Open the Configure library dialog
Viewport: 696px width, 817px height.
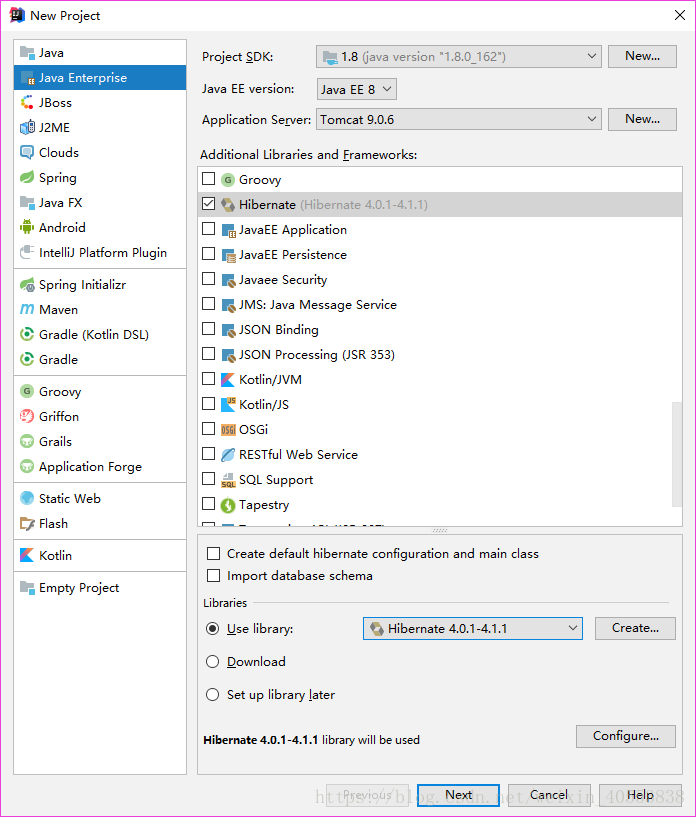click(626, 736)
